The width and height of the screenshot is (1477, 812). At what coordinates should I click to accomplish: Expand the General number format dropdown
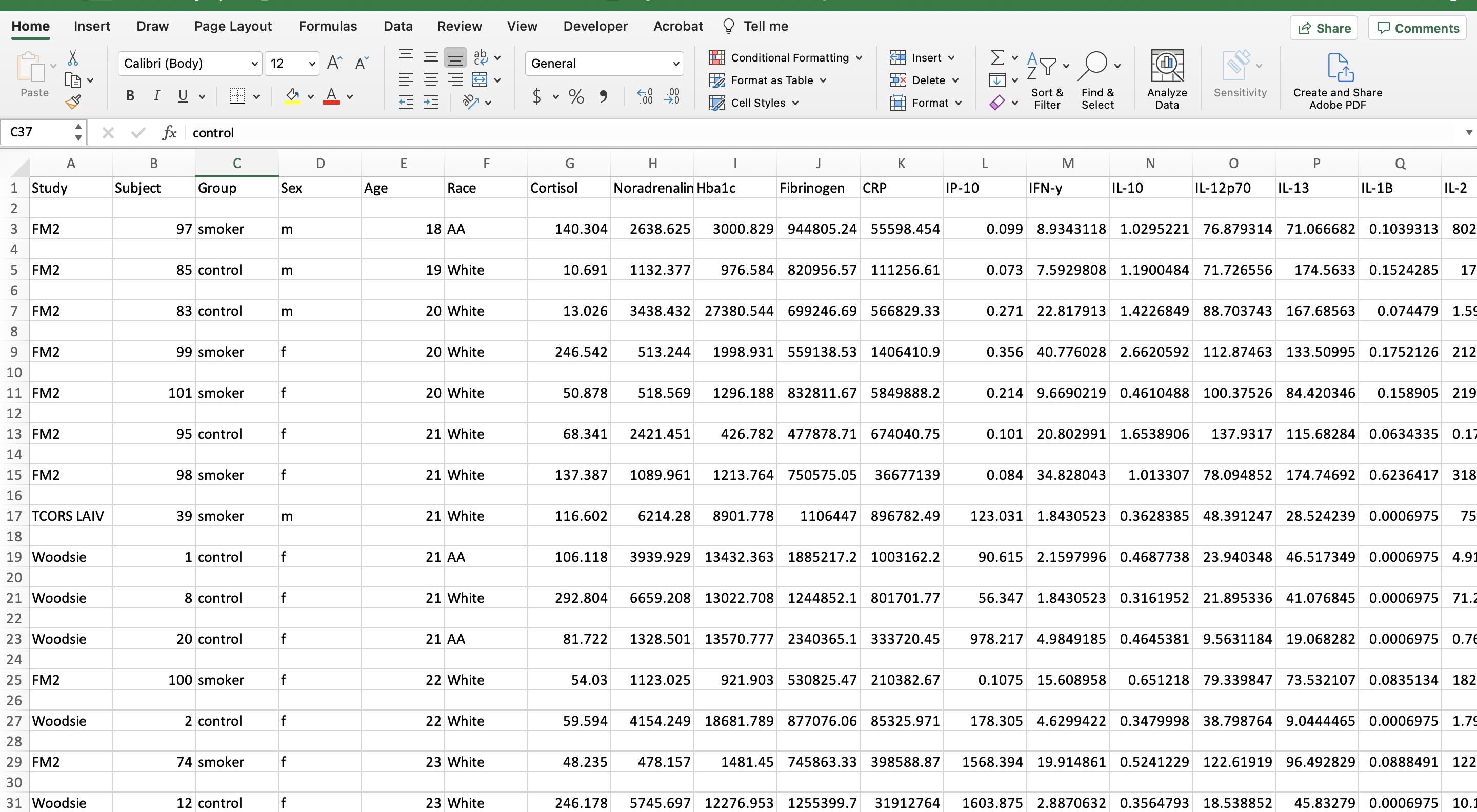676,64
